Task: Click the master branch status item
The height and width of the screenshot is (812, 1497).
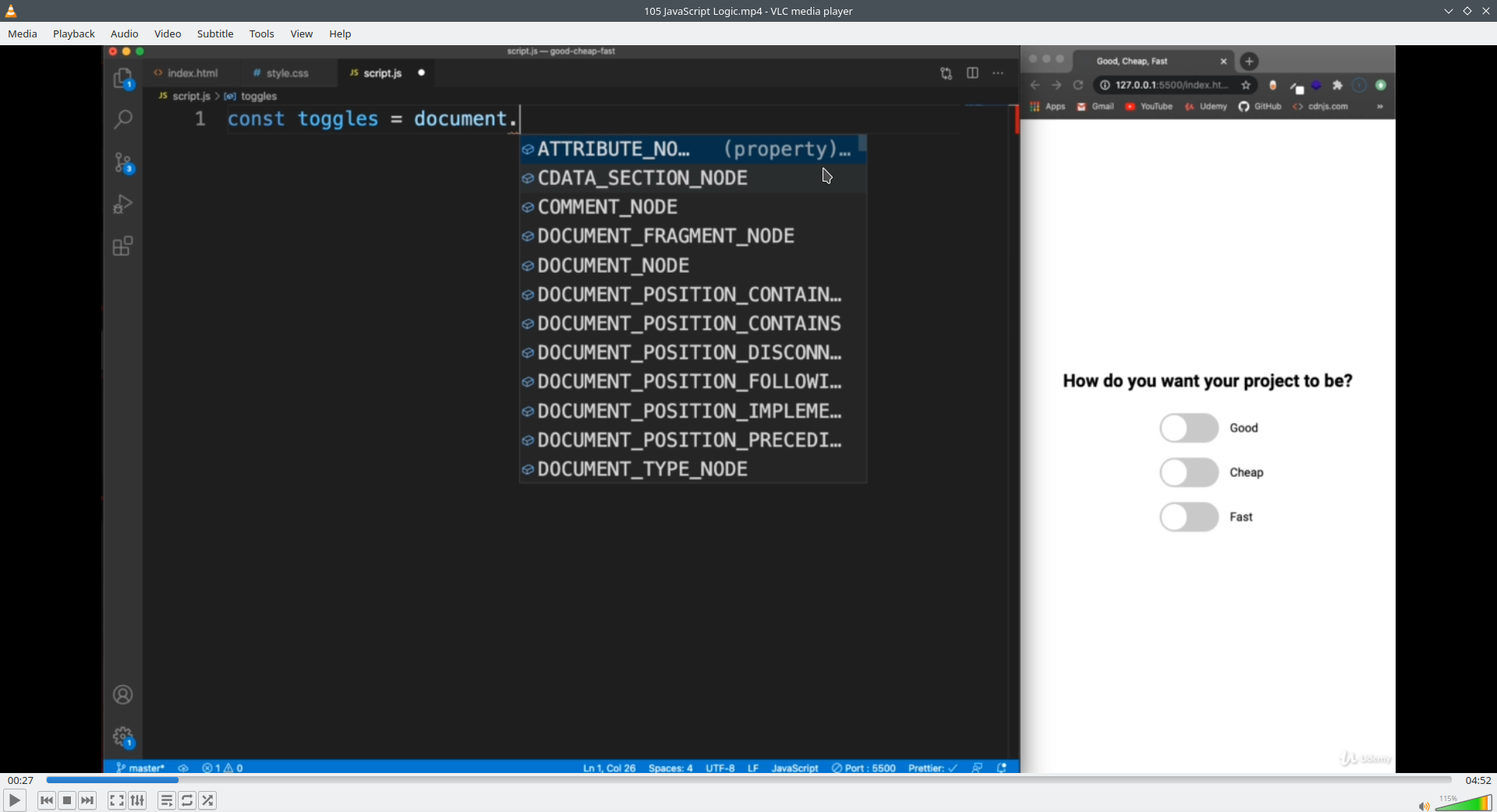Action: 140,768
